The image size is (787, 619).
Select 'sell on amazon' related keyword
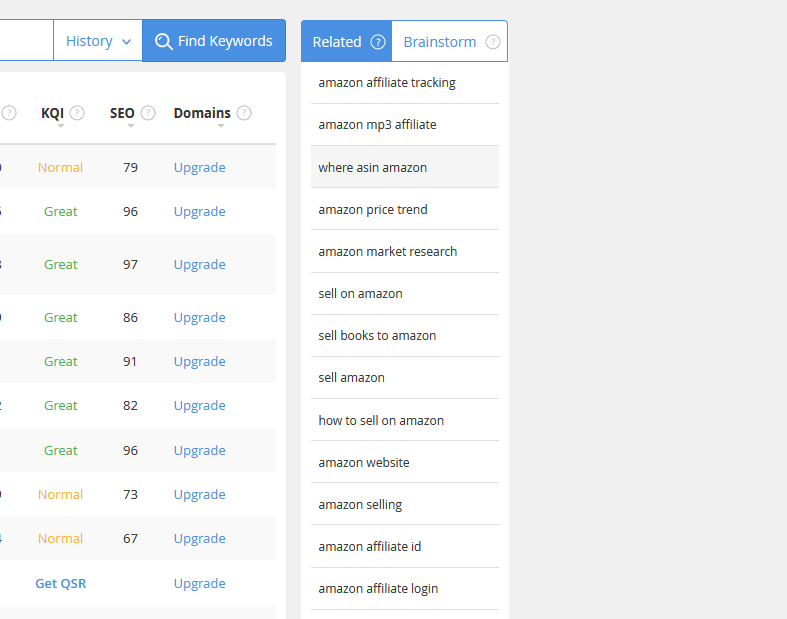(x=405, y=294)
